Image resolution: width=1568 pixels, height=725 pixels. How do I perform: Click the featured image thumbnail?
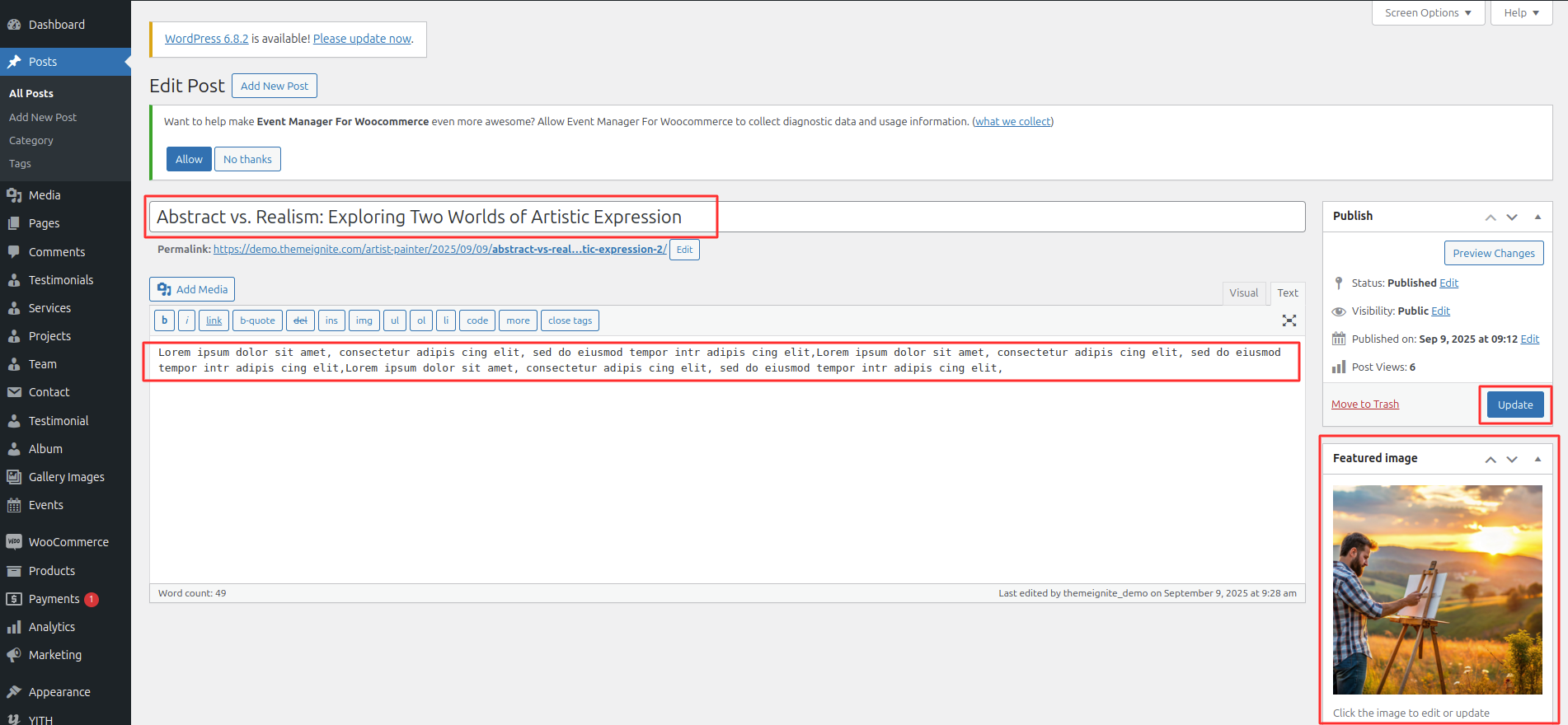[1438, 590]
